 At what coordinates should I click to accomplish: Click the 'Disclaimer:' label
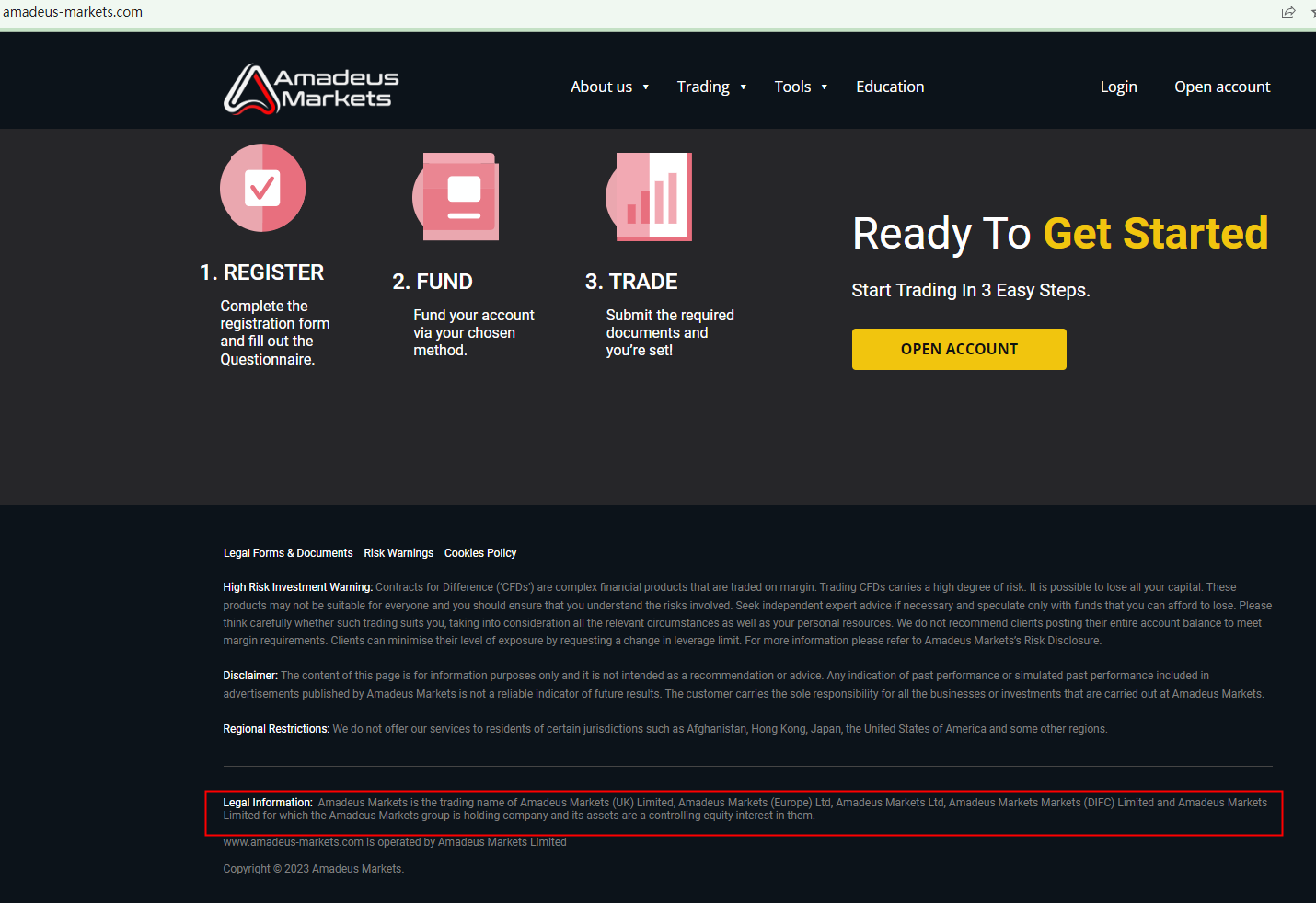[x=250, y=676]
